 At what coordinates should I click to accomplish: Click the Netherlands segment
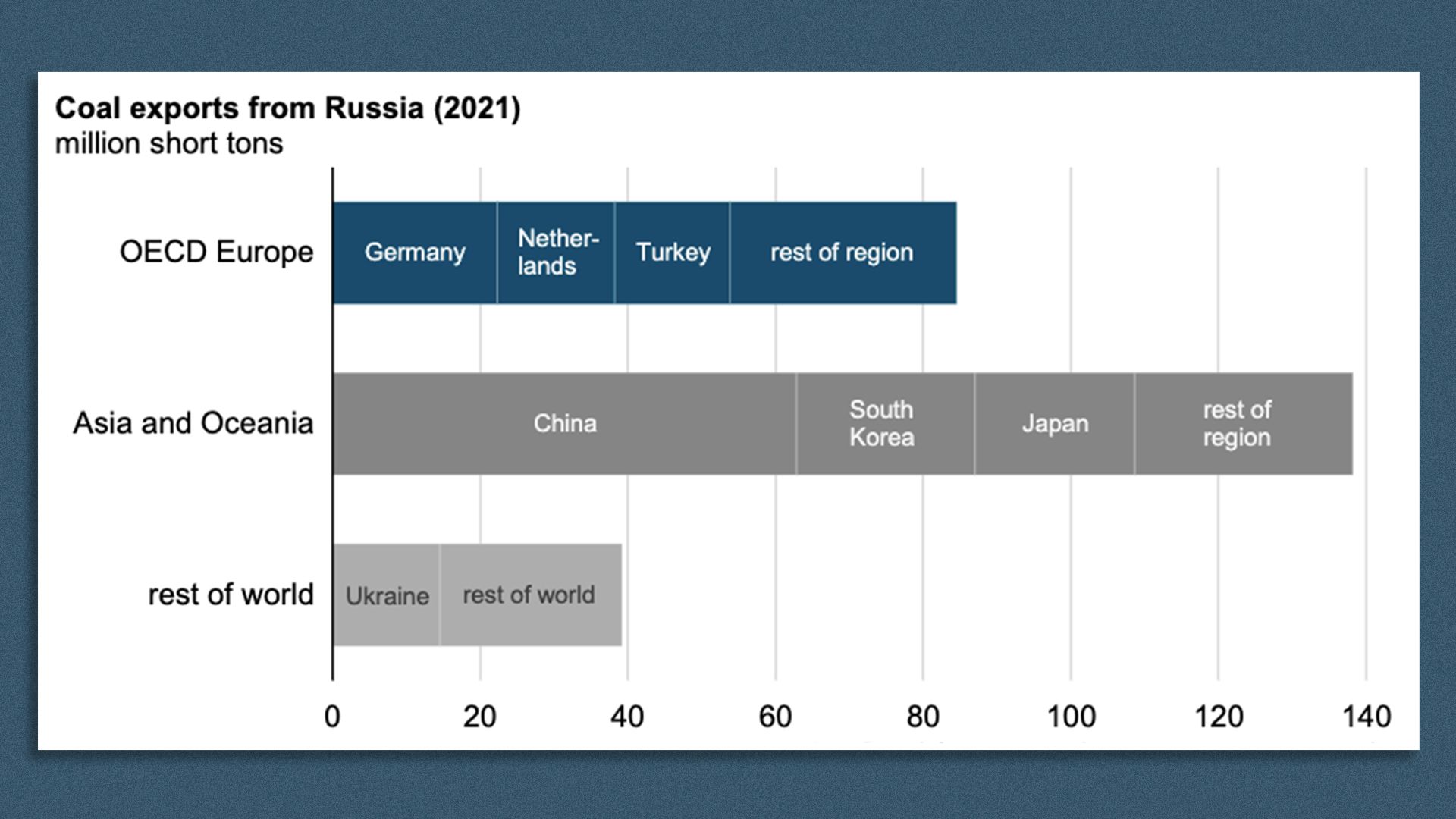554,252
